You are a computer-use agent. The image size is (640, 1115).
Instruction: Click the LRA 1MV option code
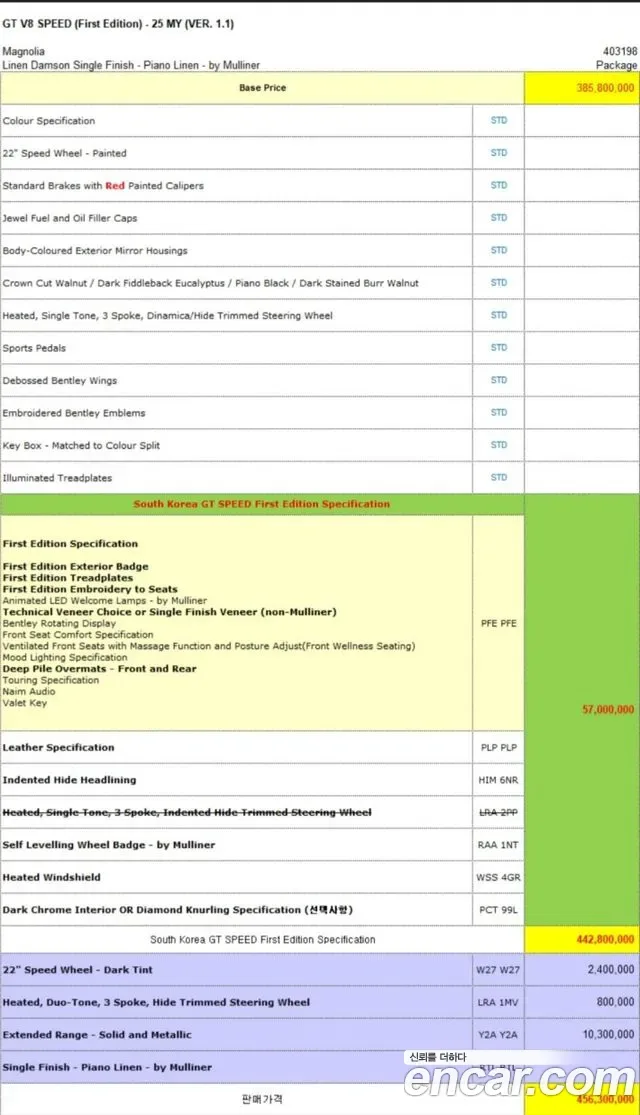498,1002
